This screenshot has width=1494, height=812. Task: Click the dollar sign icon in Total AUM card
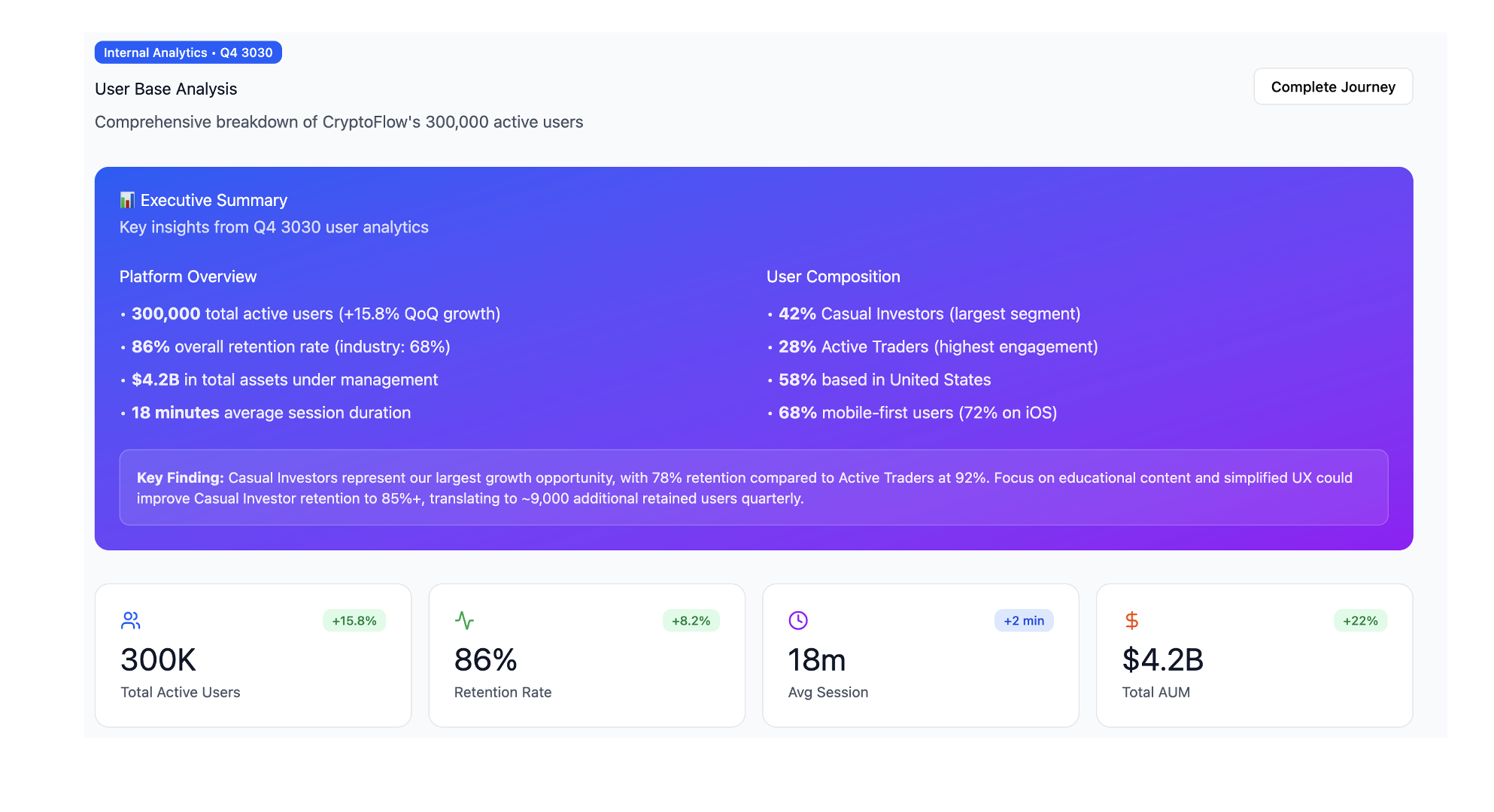tap(1131, 620)
